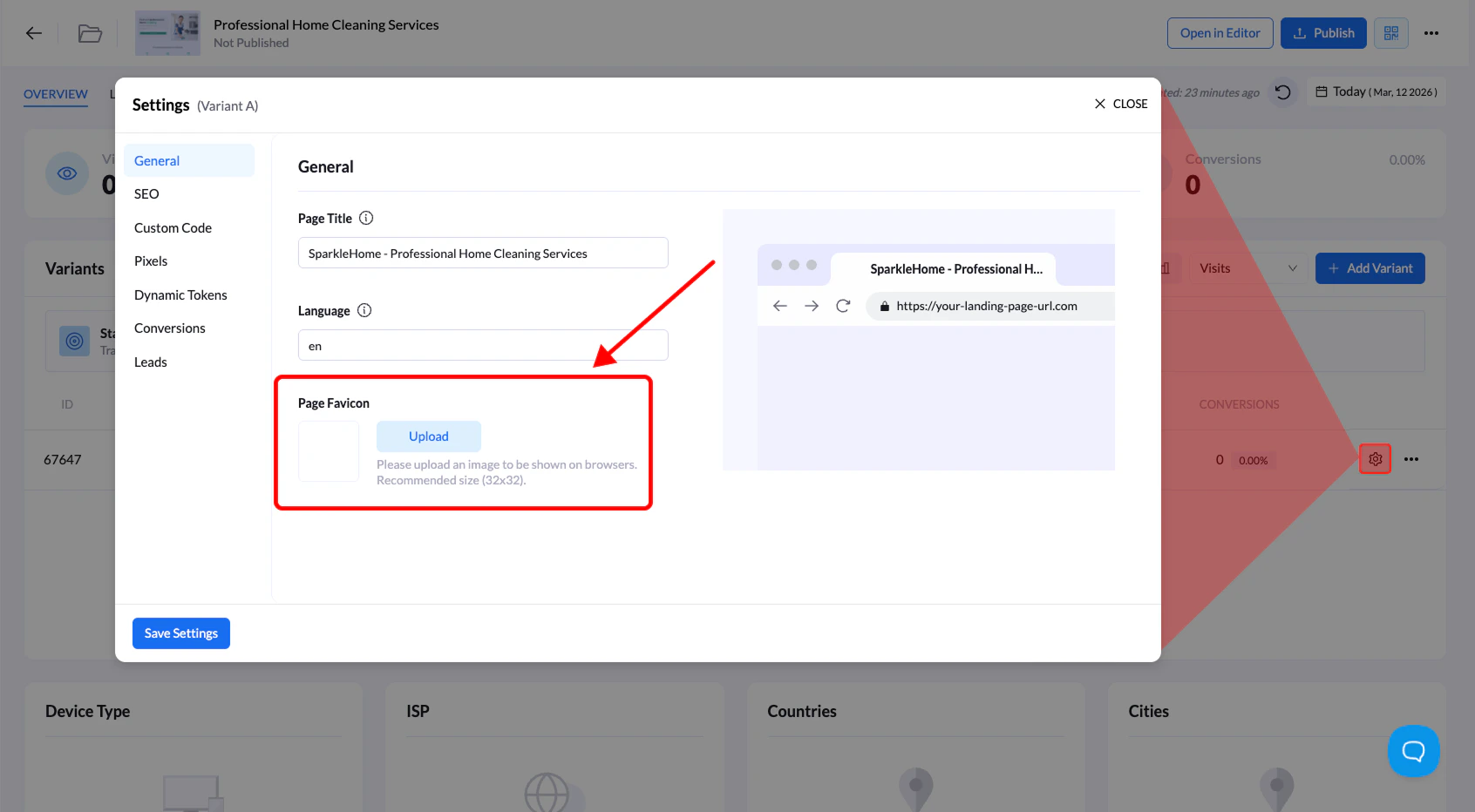1475x812 pixels.
Task: Click the ISP card heading
Action: [x=418, y=711]
